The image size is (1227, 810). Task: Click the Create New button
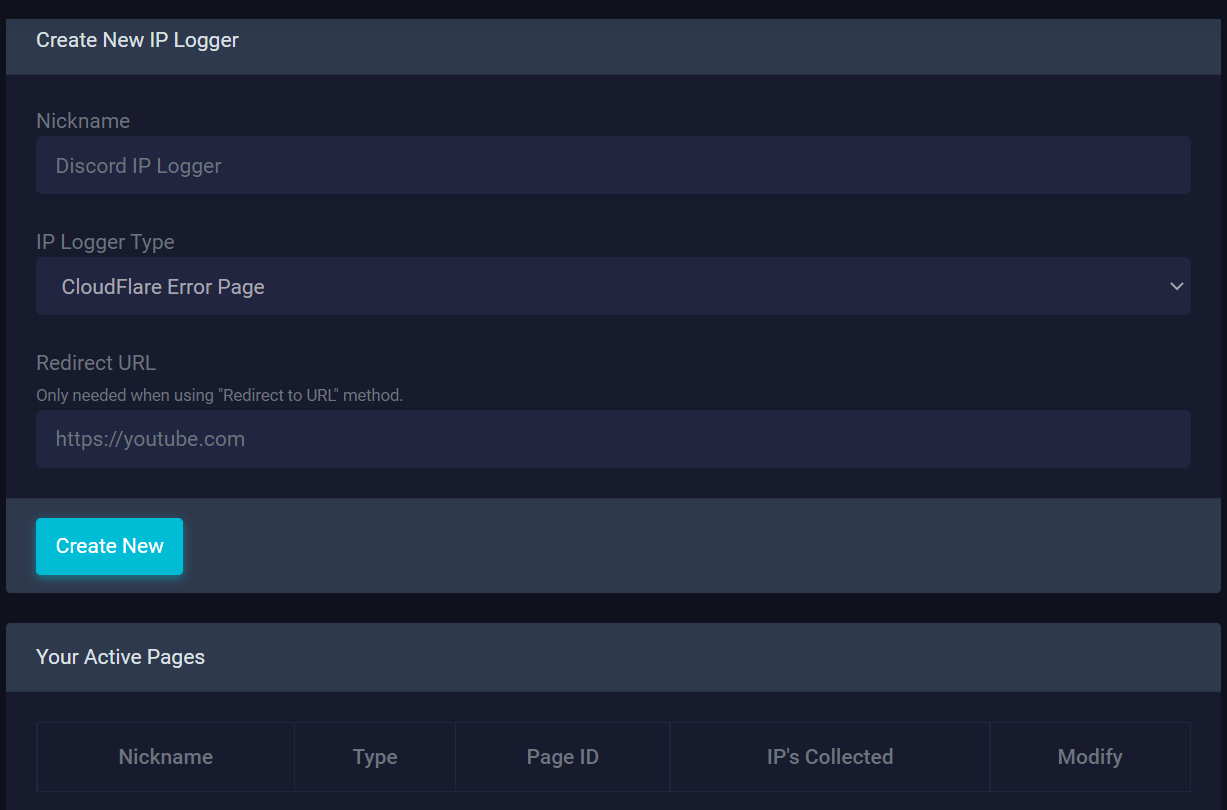click(x=109, y=546)
